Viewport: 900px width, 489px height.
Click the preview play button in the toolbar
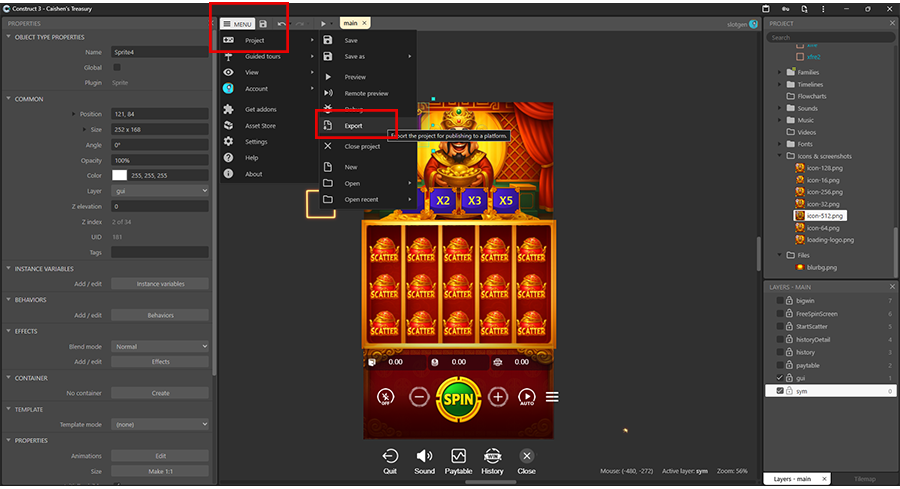pyautogui.click(x=324, y=23)
